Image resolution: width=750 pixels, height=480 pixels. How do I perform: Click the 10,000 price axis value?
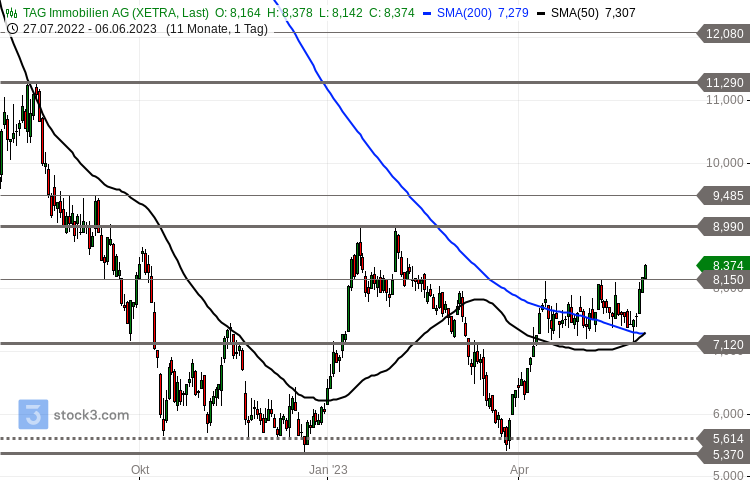(x=725, y=163)
